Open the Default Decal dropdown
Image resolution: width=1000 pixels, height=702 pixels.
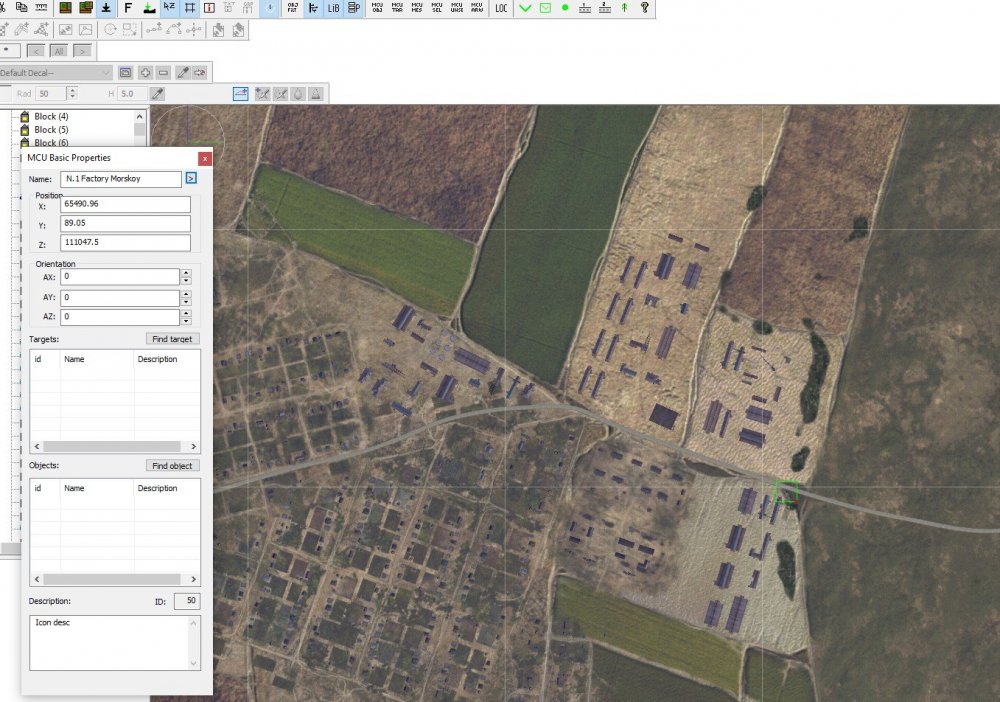tap(105, 72)
